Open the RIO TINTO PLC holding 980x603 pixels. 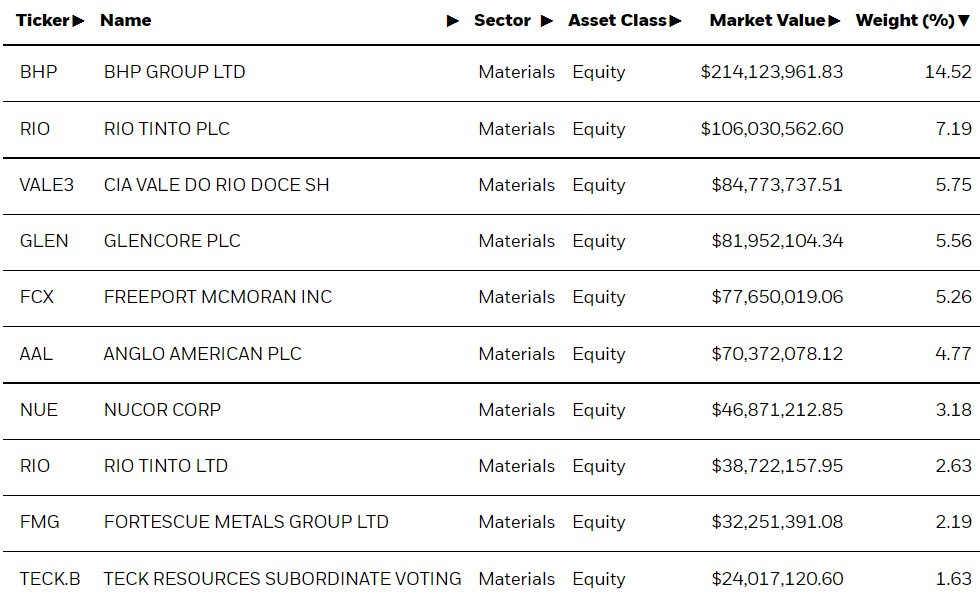pyautogui.click(x=166, y=129)
